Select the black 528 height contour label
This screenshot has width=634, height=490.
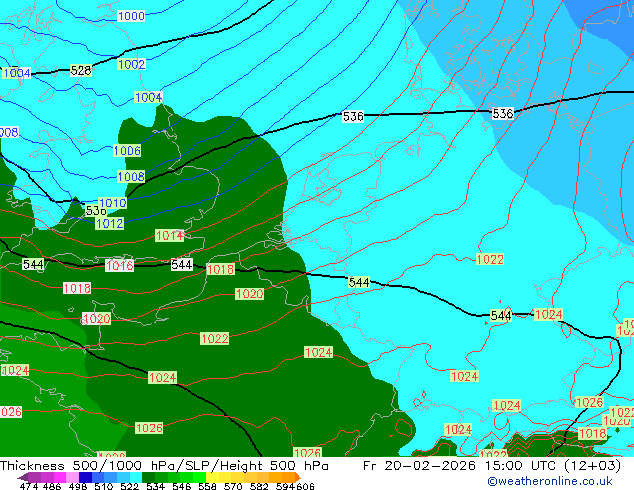point(81,70)
